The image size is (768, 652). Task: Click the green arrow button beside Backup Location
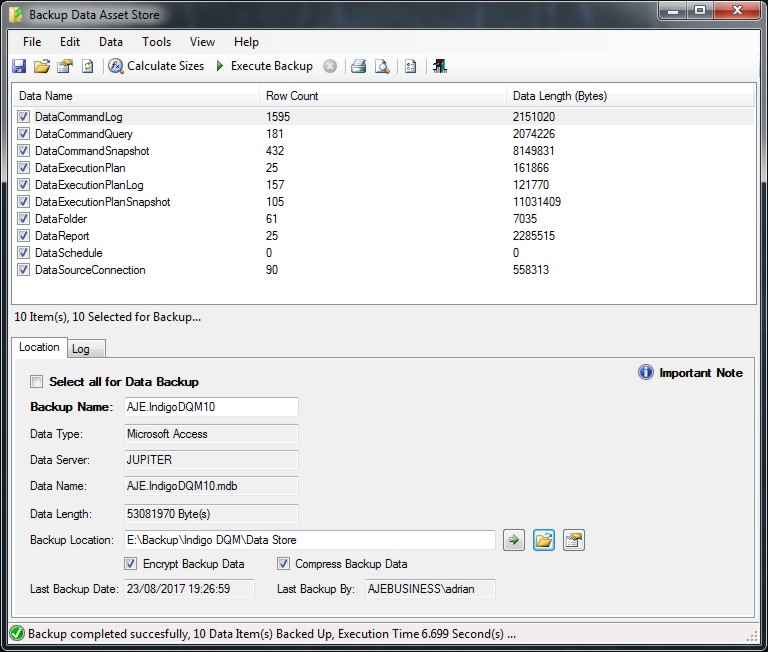513,540
